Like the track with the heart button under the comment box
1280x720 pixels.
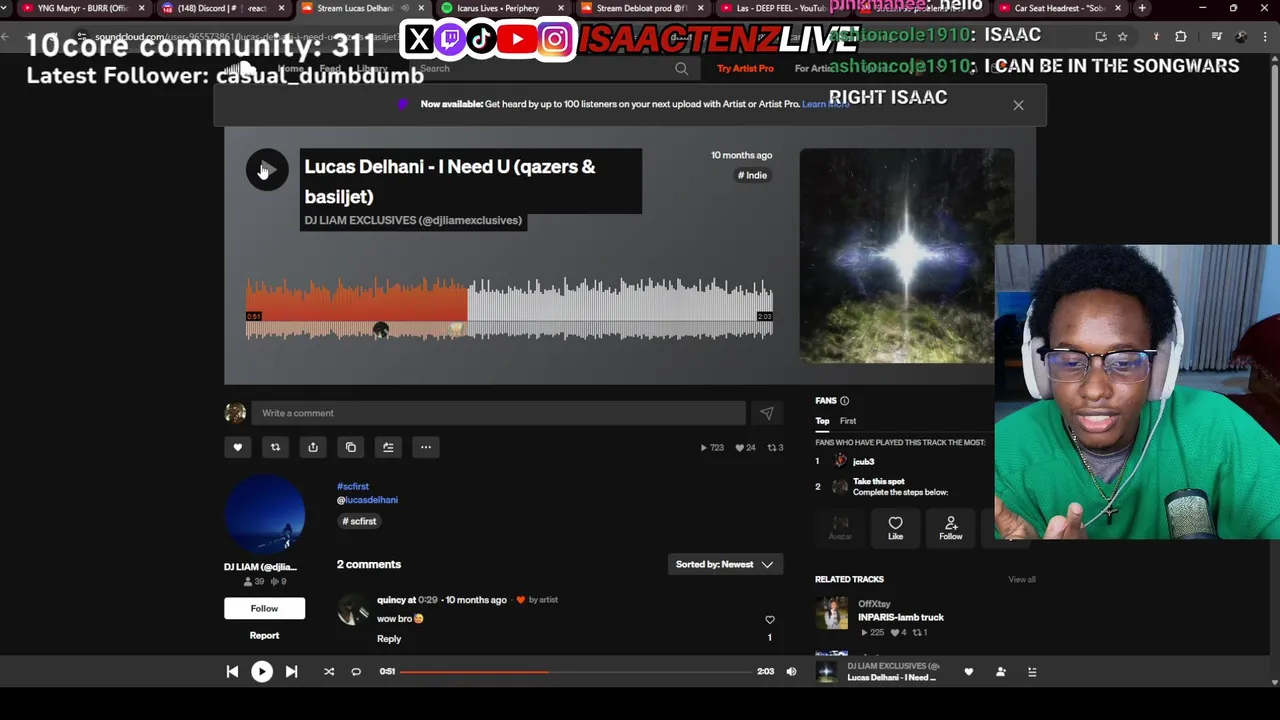coord(238,447)
